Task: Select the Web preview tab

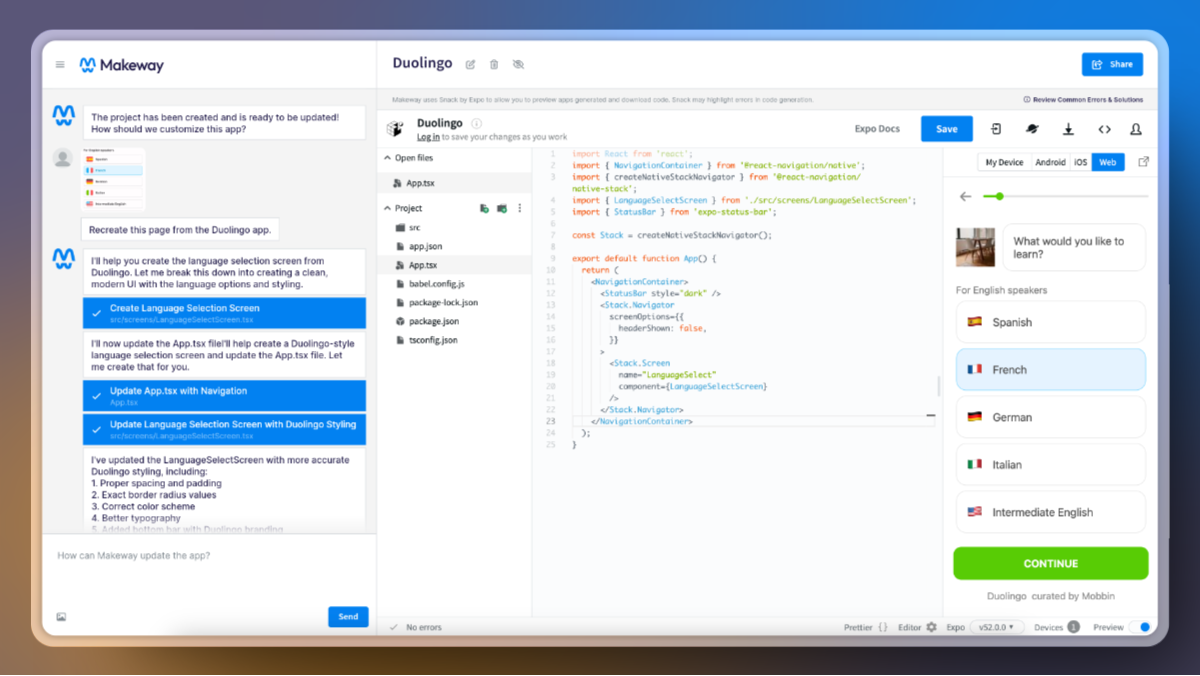Action: pos(1108,162)
